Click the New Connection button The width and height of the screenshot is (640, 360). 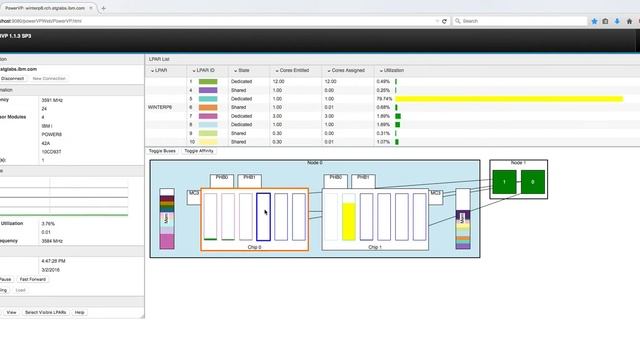point(49,78)
